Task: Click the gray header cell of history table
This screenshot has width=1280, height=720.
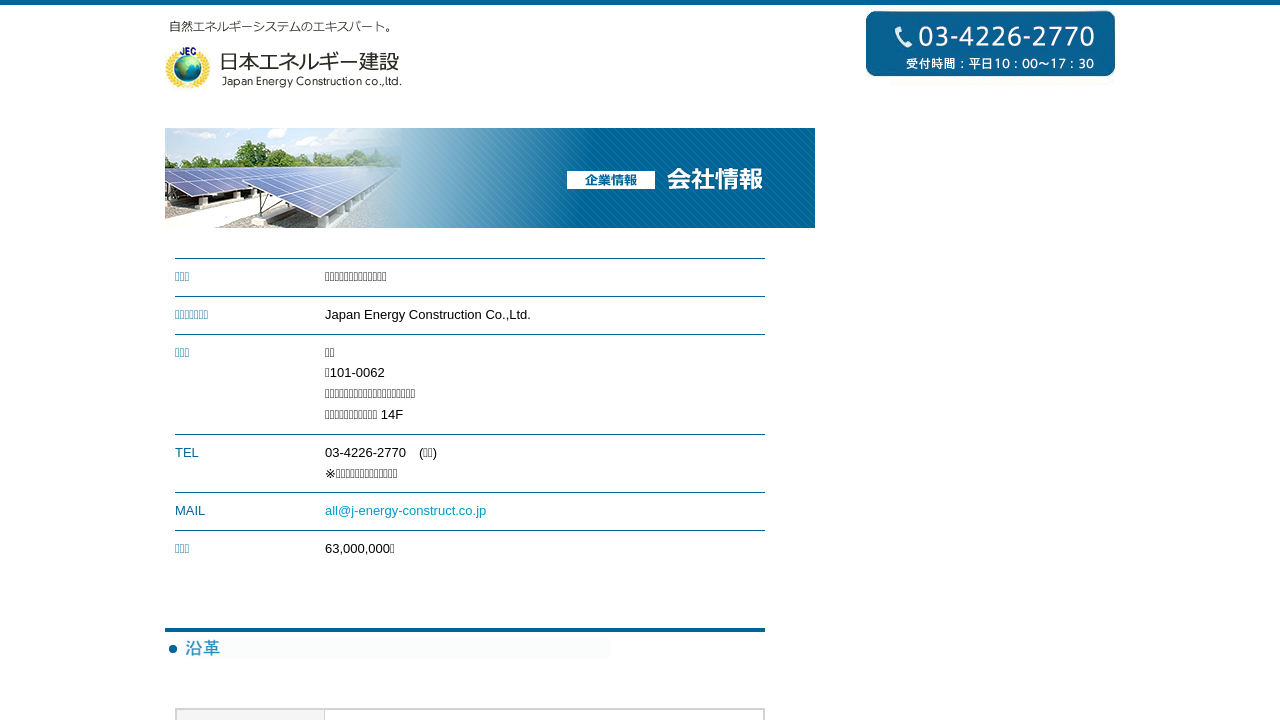Action: [251, 714]
